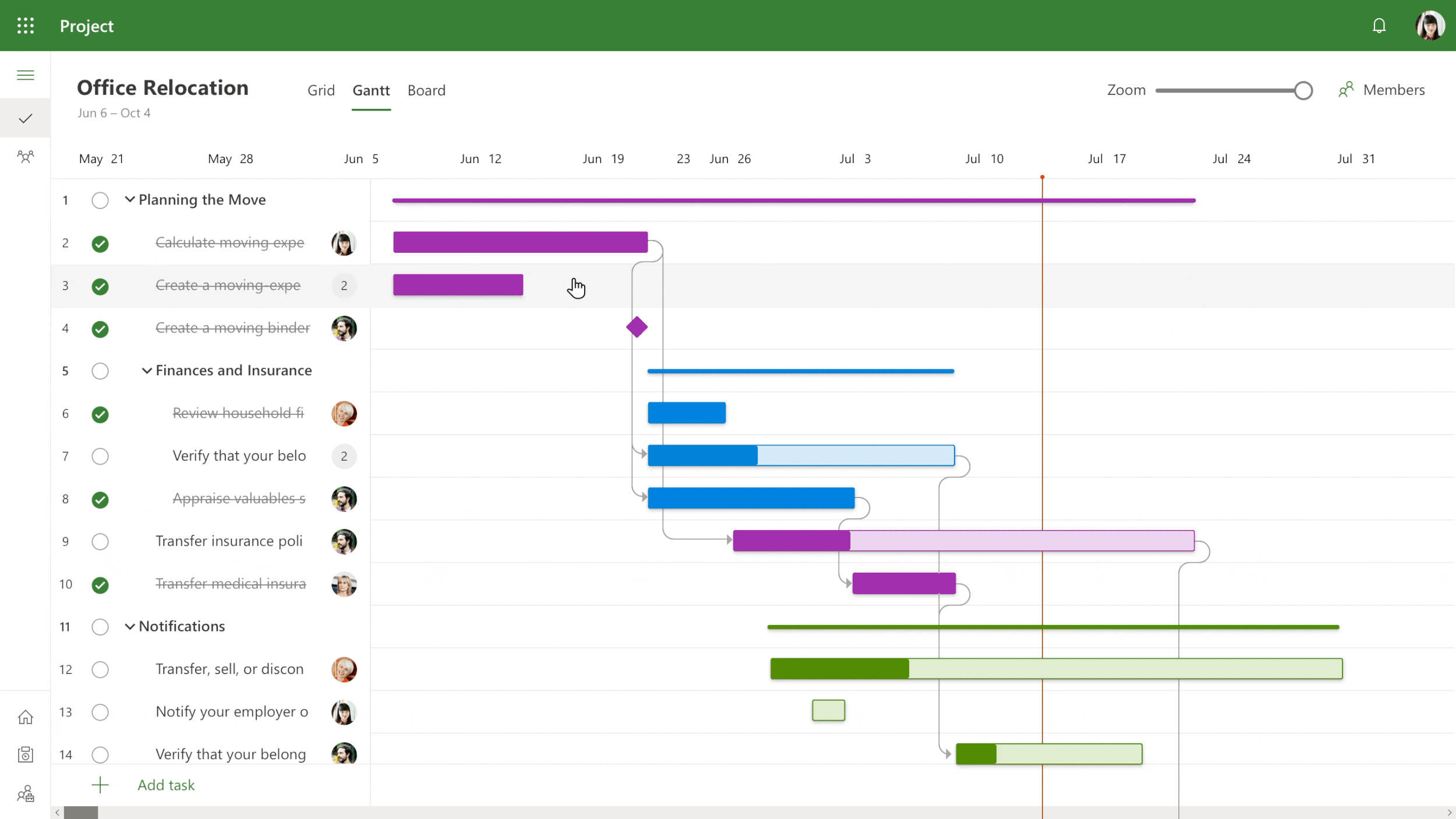Open the hamburger navigation menu

25,75
